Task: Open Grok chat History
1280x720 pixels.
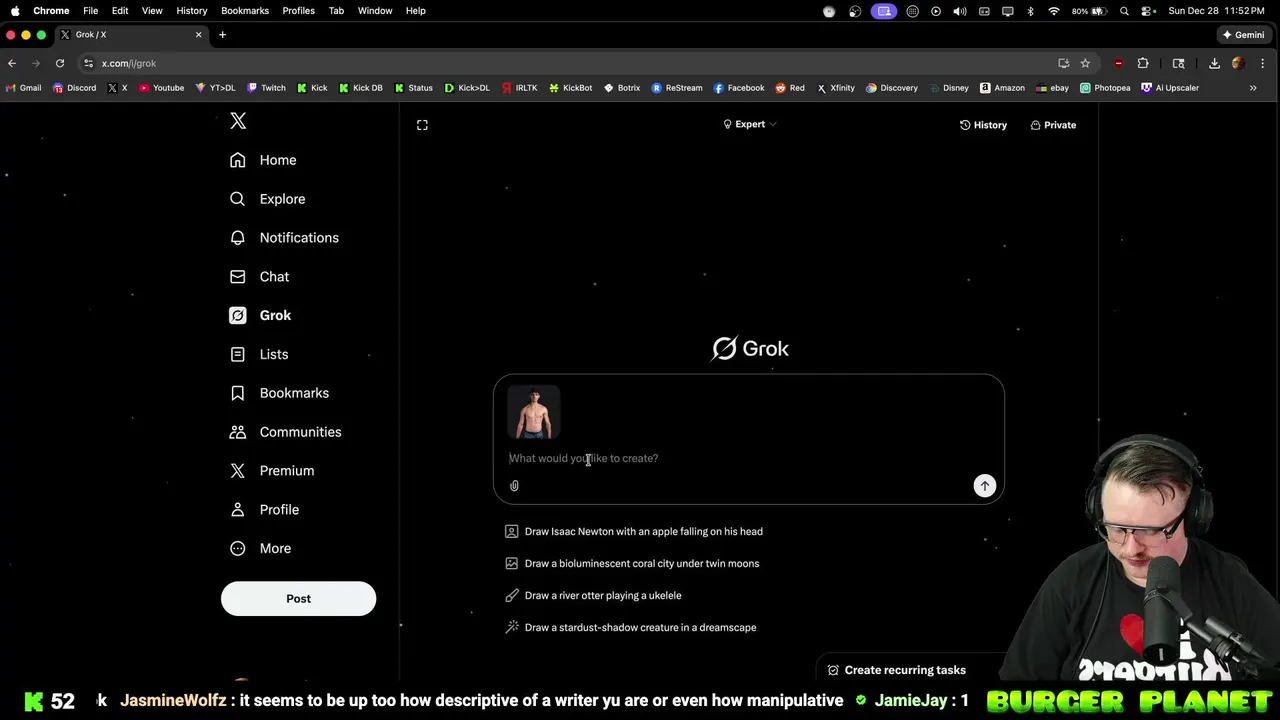Action: tap(983, 125)
